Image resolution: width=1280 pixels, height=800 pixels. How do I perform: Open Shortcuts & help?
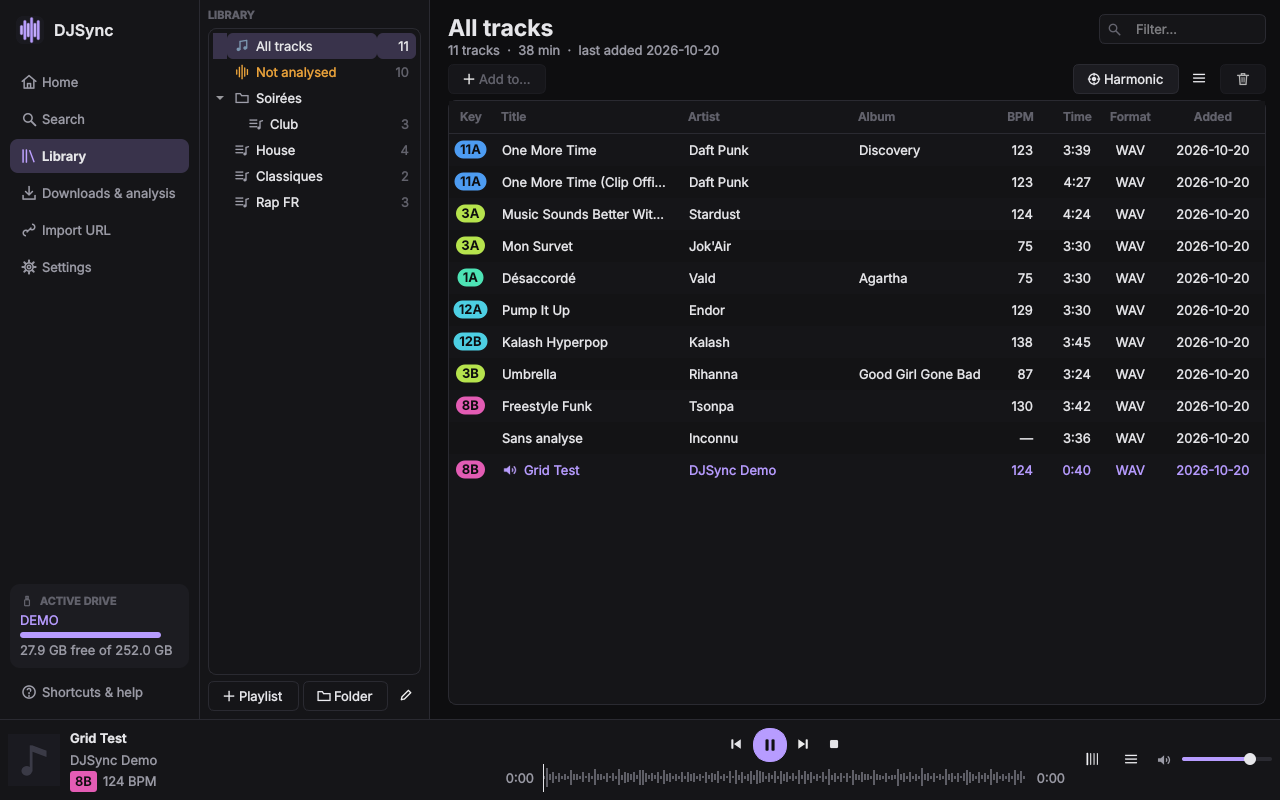pos(99,692)
